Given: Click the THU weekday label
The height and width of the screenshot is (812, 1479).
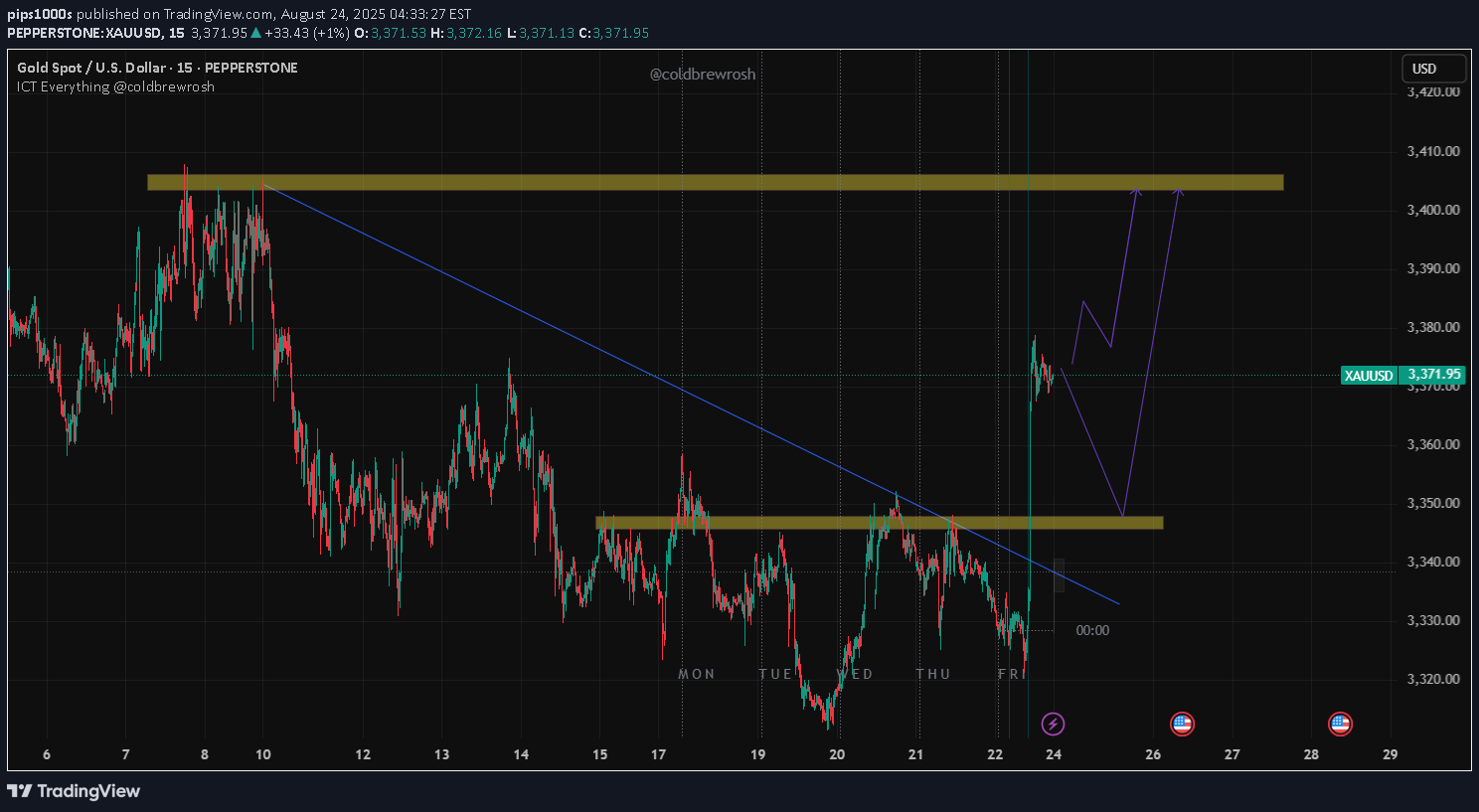Looking at the screenshot, I should [x=933, y=674].
